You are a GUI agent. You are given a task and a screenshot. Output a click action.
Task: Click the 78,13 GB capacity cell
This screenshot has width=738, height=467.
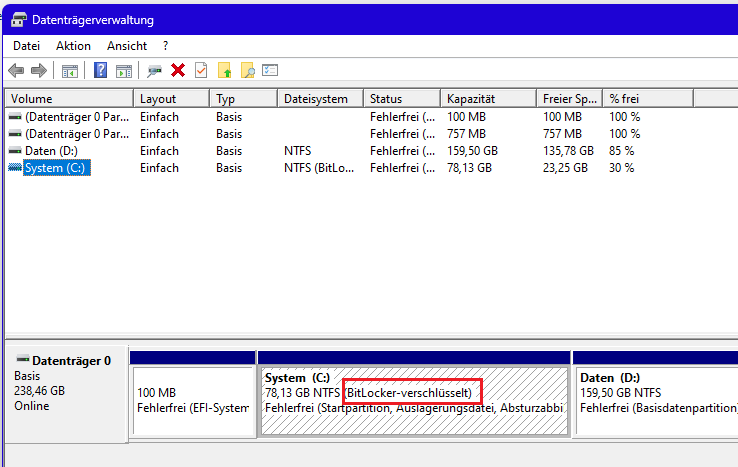469,168
